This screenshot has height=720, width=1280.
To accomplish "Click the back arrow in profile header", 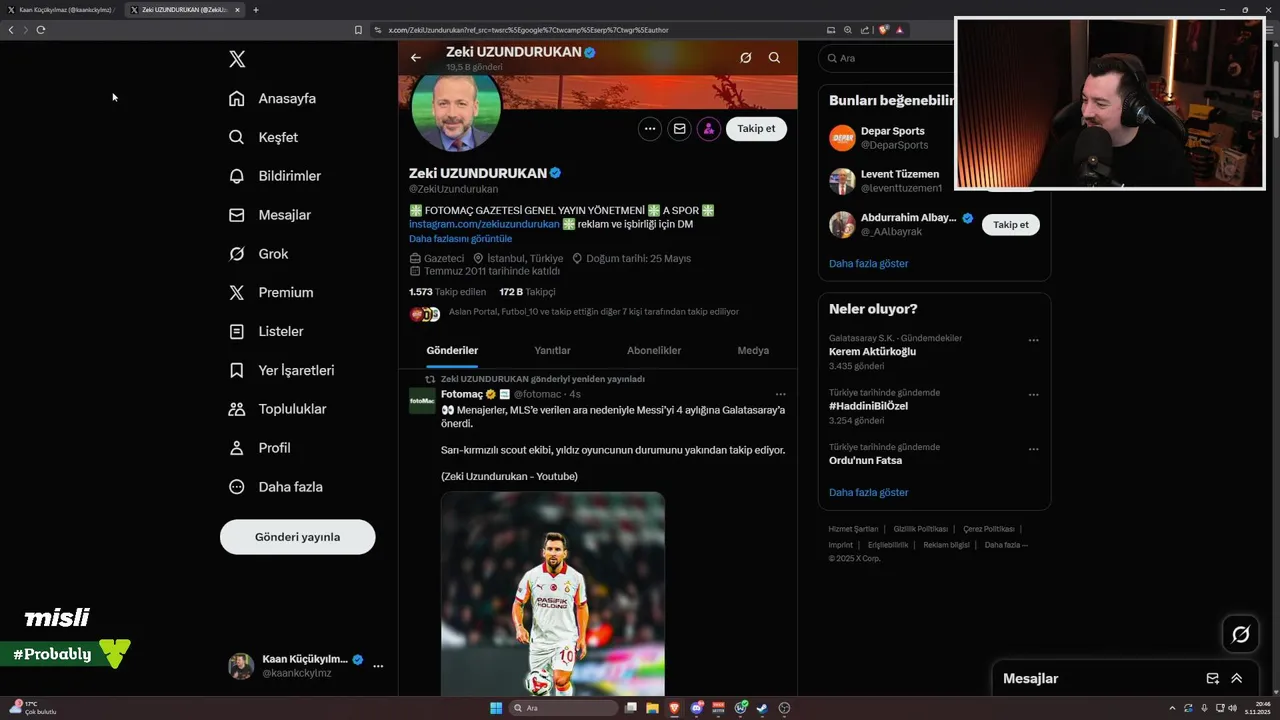I will (x=416, y=58).
